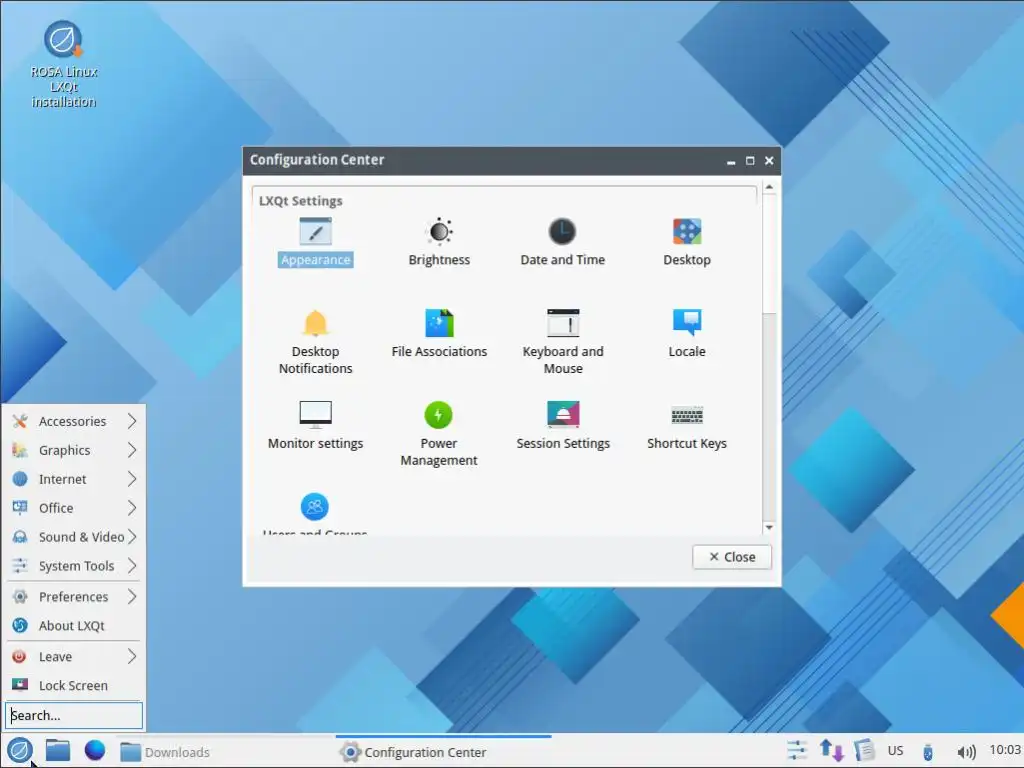The image size is (1024, 768).
Task: Click the LXQt start menu button in taskbar
Action: click(20, 750)
